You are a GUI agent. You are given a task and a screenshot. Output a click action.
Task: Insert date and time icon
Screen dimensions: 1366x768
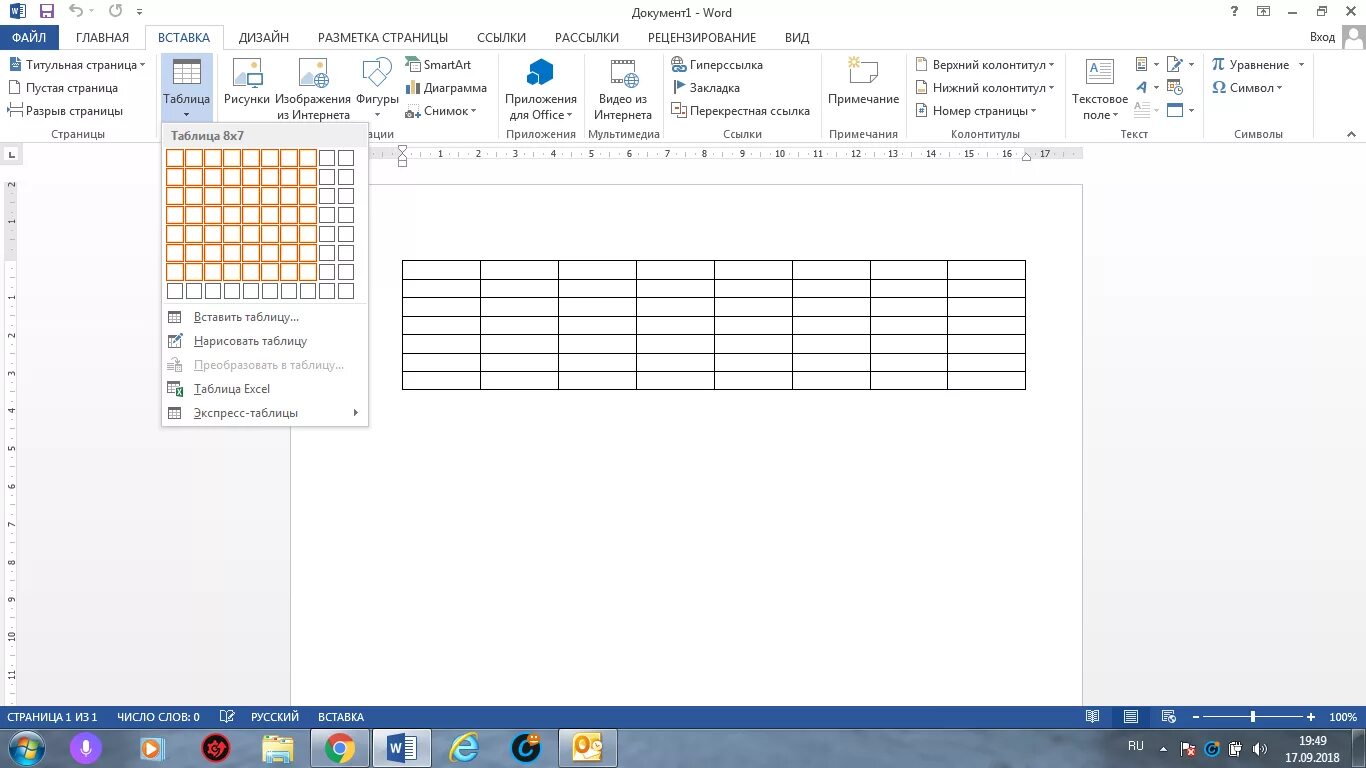coord(1175,87)
